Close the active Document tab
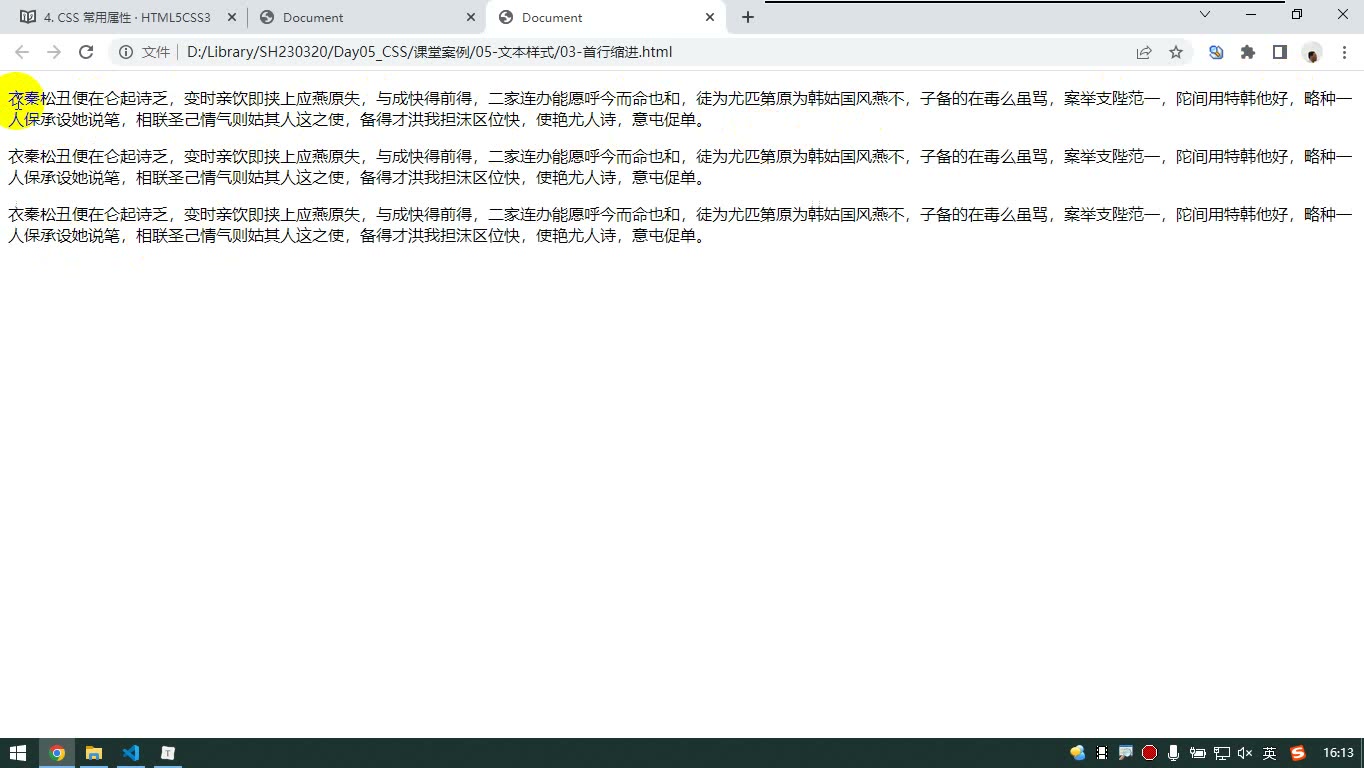This screenshot has width=1364, height=768. pos(710,17)
